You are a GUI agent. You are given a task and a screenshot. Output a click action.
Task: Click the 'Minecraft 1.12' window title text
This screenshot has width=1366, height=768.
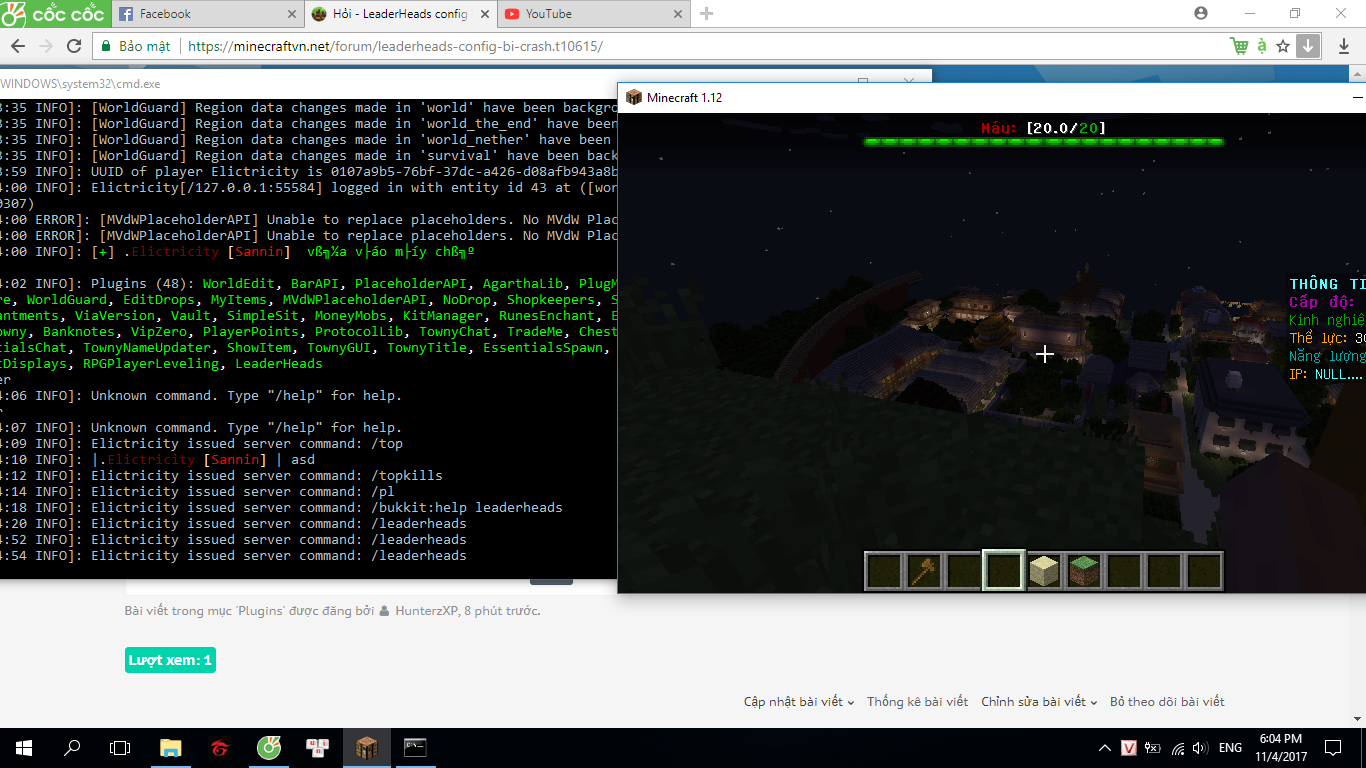pos(684,97)
